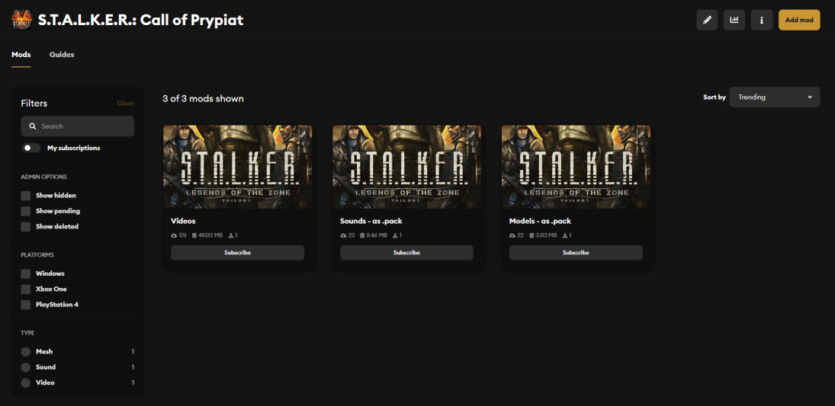Viewport: 835px width, 406px height.
Task: Click the pencil edit icon
Action: pyautogui.click(x=707, y=20)
